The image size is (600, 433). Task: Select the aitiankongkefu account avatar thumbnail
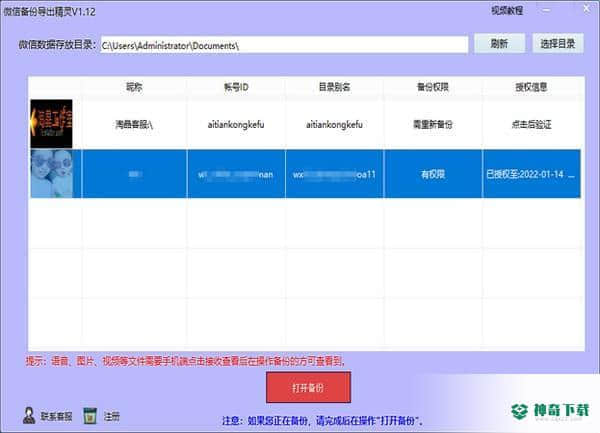point(51,124)
